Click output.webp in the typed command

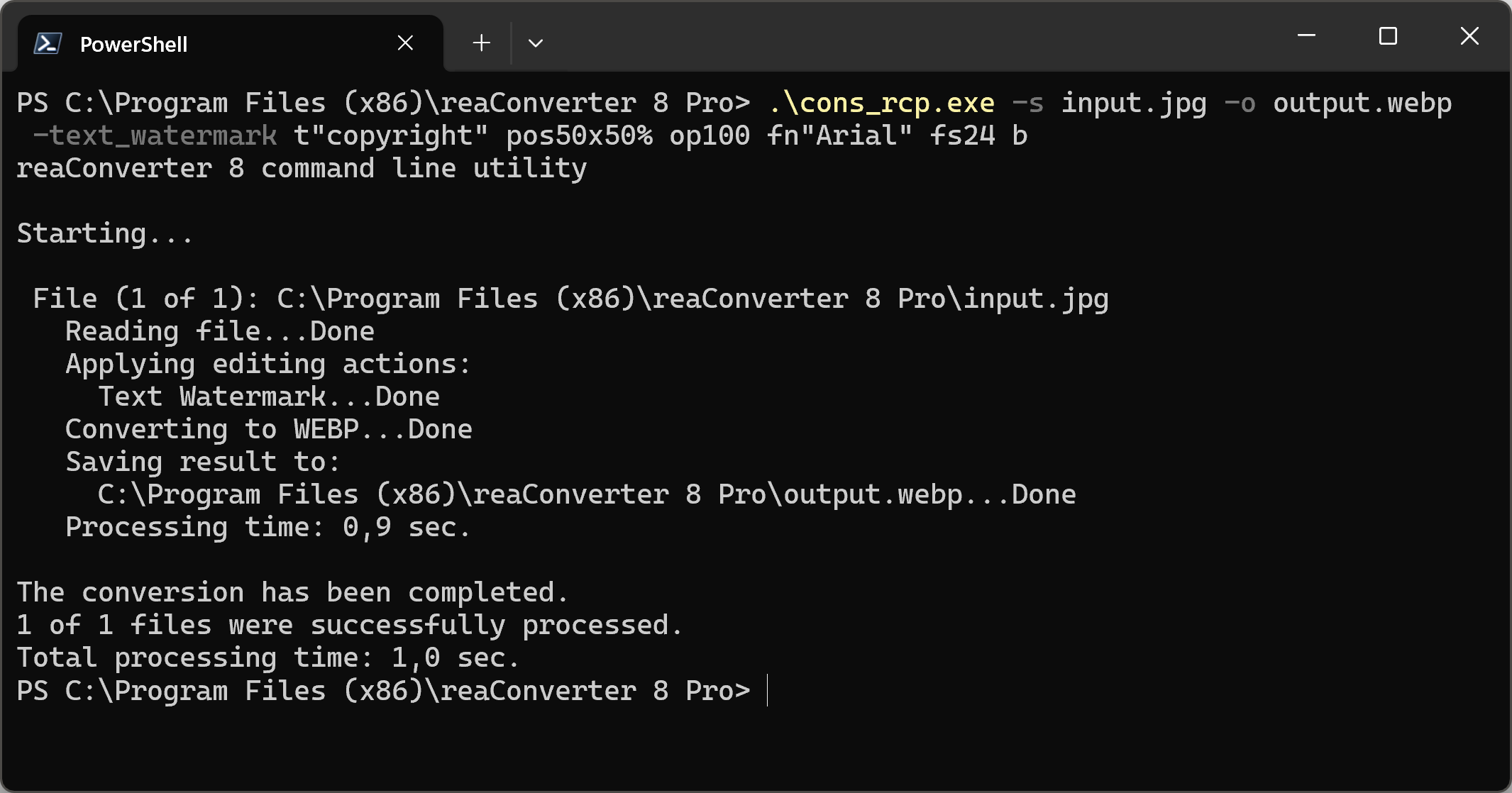(x=1362, y=104)
